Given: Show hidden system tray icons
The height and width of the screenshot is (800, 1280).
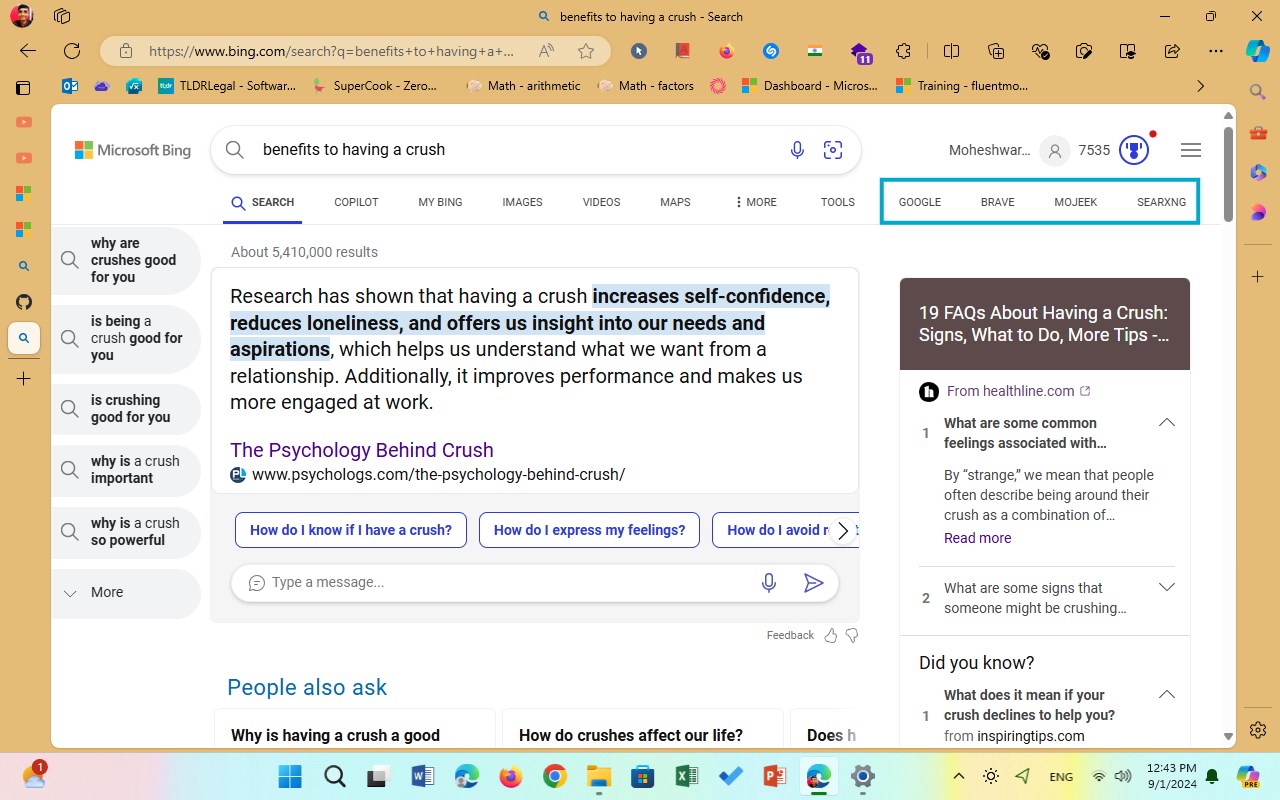Looking at the screenshot, I should coord(958,776).
